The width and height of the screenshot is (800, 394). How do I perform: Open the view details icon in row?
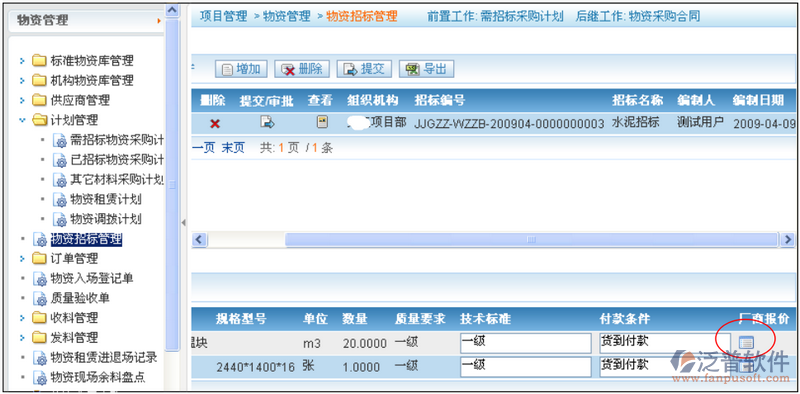point(322,122)
